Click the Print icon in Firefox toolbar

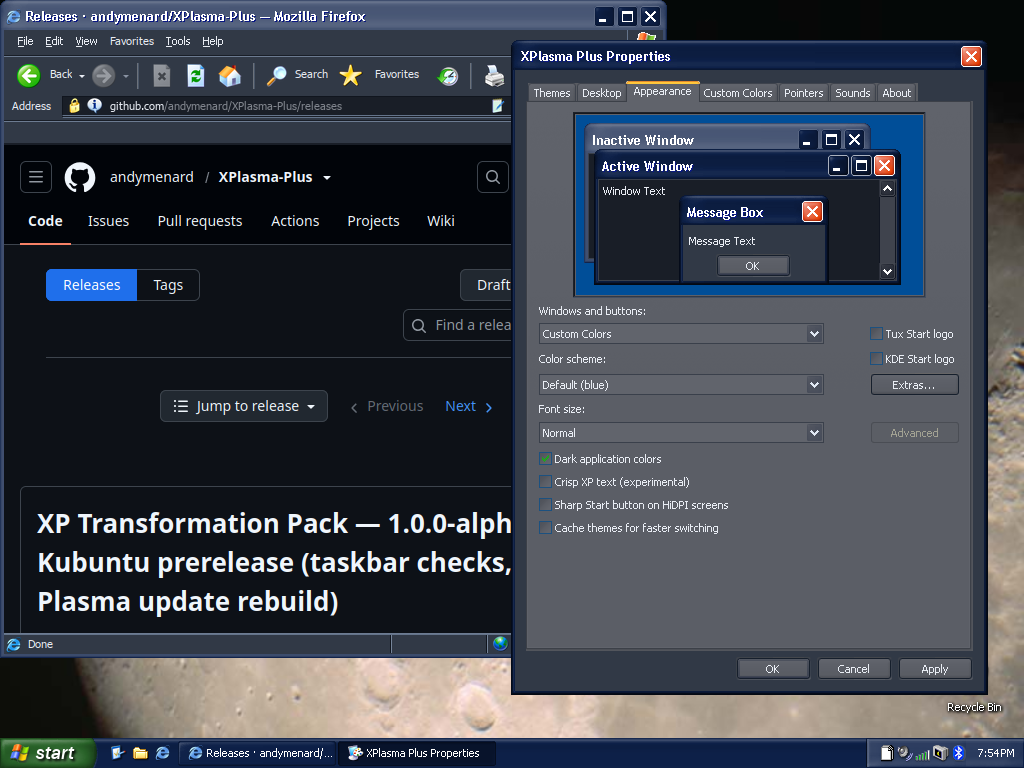click(x=494, y=76)
